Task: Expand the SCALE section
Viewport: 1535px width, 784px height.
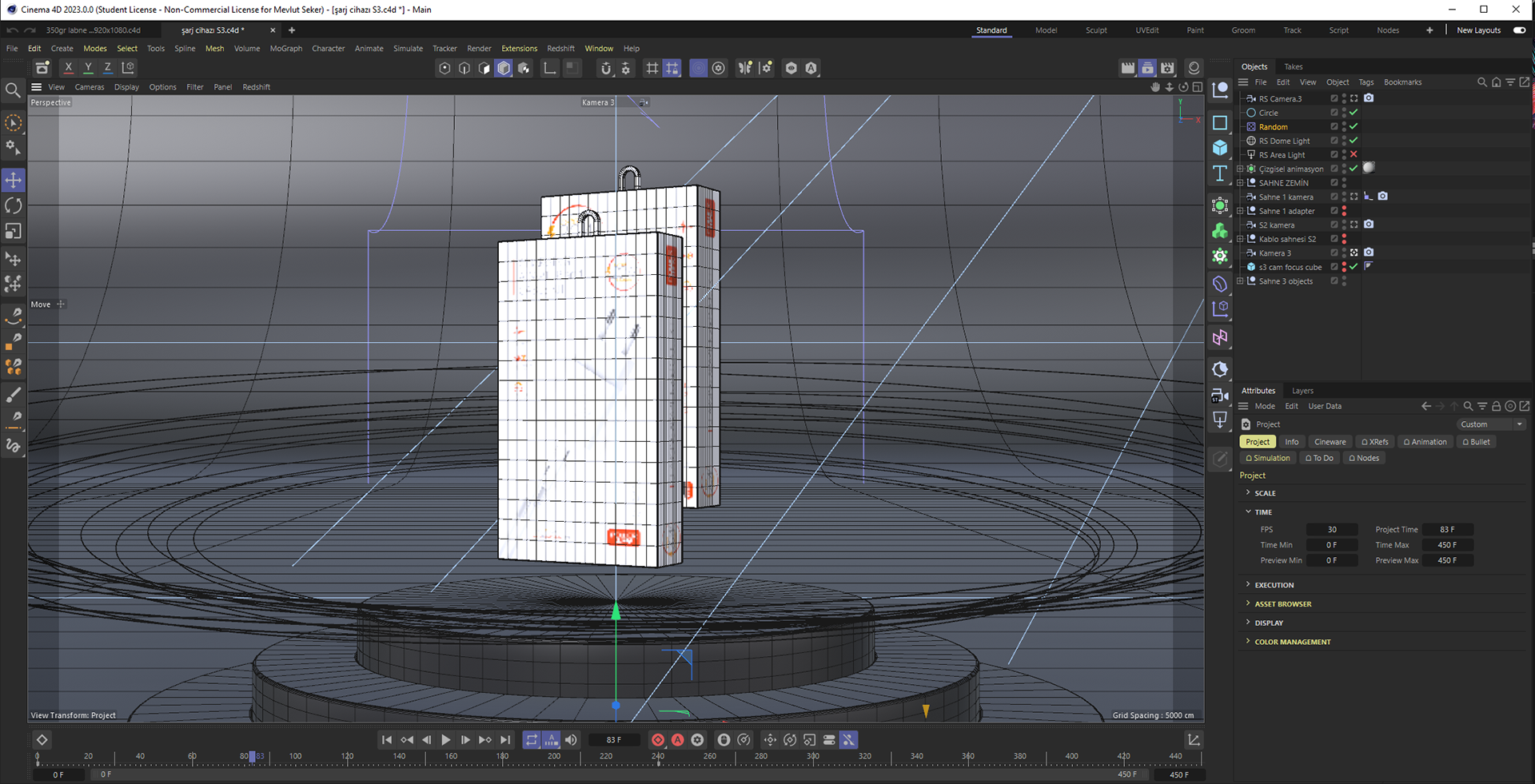Action: point(1265,493)
